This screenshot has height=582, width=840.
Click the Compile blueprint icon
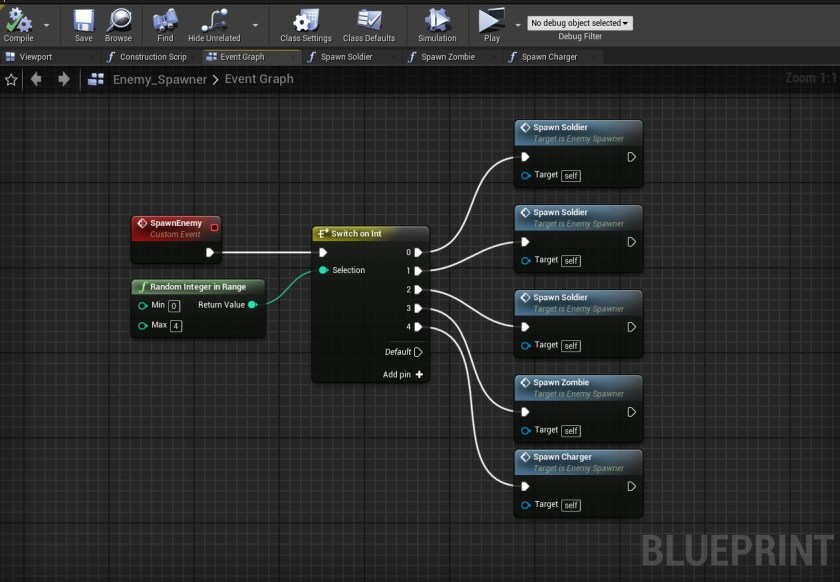tap(18, 20)
